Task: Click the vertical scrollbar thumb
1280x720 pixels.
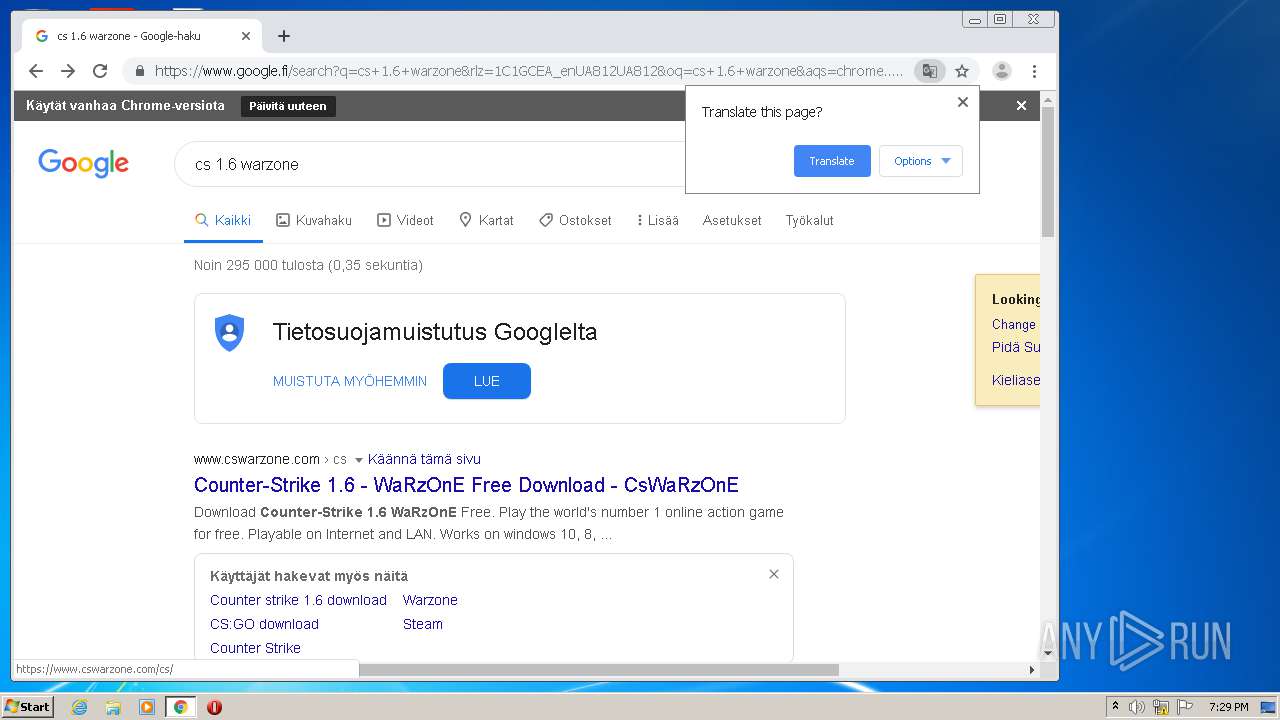Action: coord(1048,170)
